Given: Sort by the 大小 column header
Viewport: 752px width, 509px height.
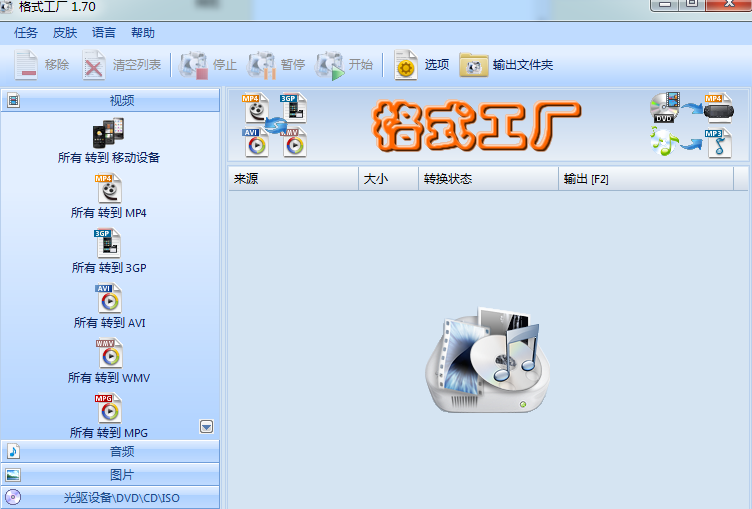Looking at the screenshot, I should coord(388,179).
